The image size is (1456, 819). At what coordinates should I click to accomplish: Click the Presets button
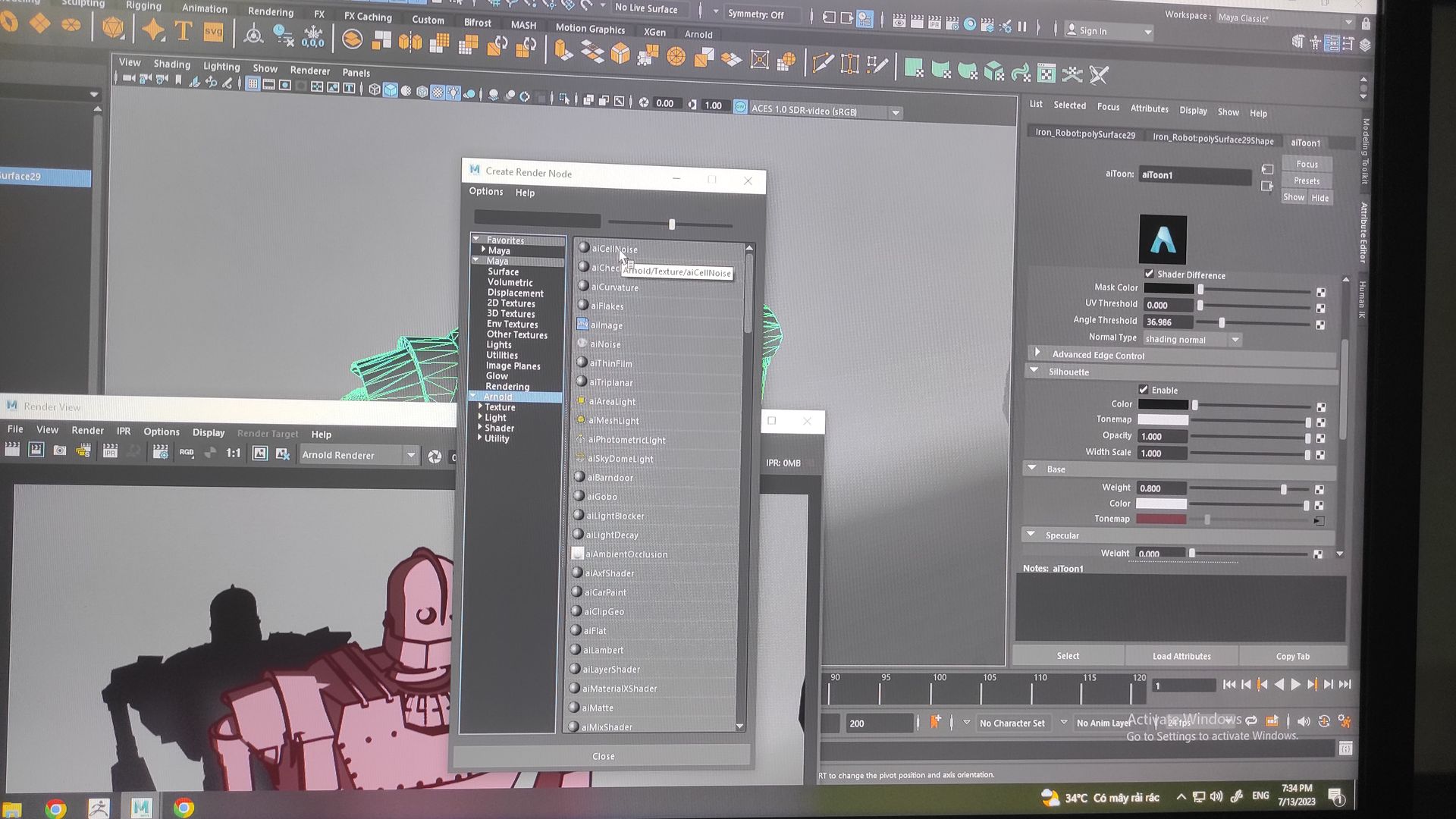[x=1306, y=180]
